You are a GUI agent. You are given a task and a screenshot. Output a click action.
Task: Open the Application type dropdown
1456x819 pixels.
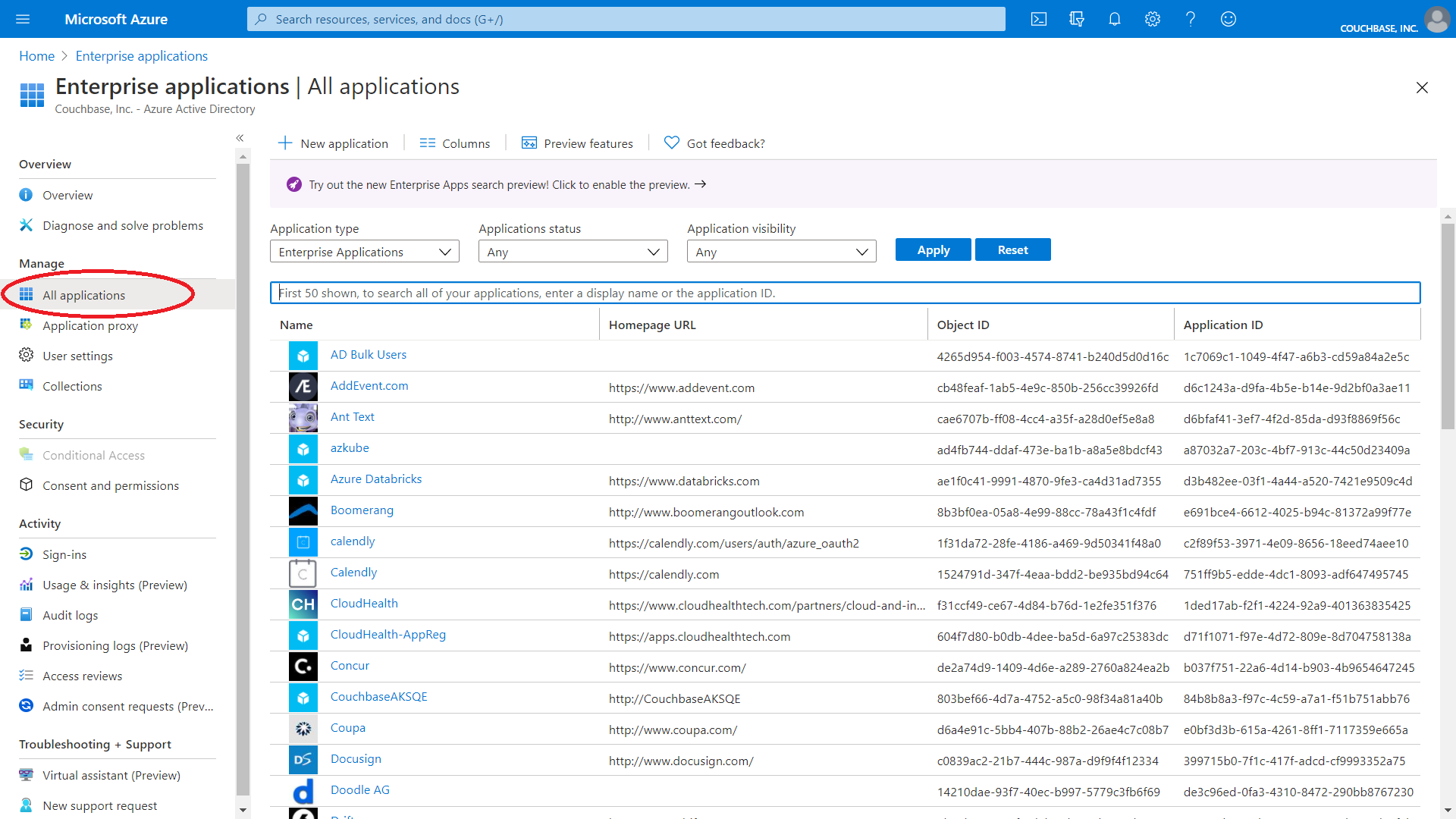(364, 251)
